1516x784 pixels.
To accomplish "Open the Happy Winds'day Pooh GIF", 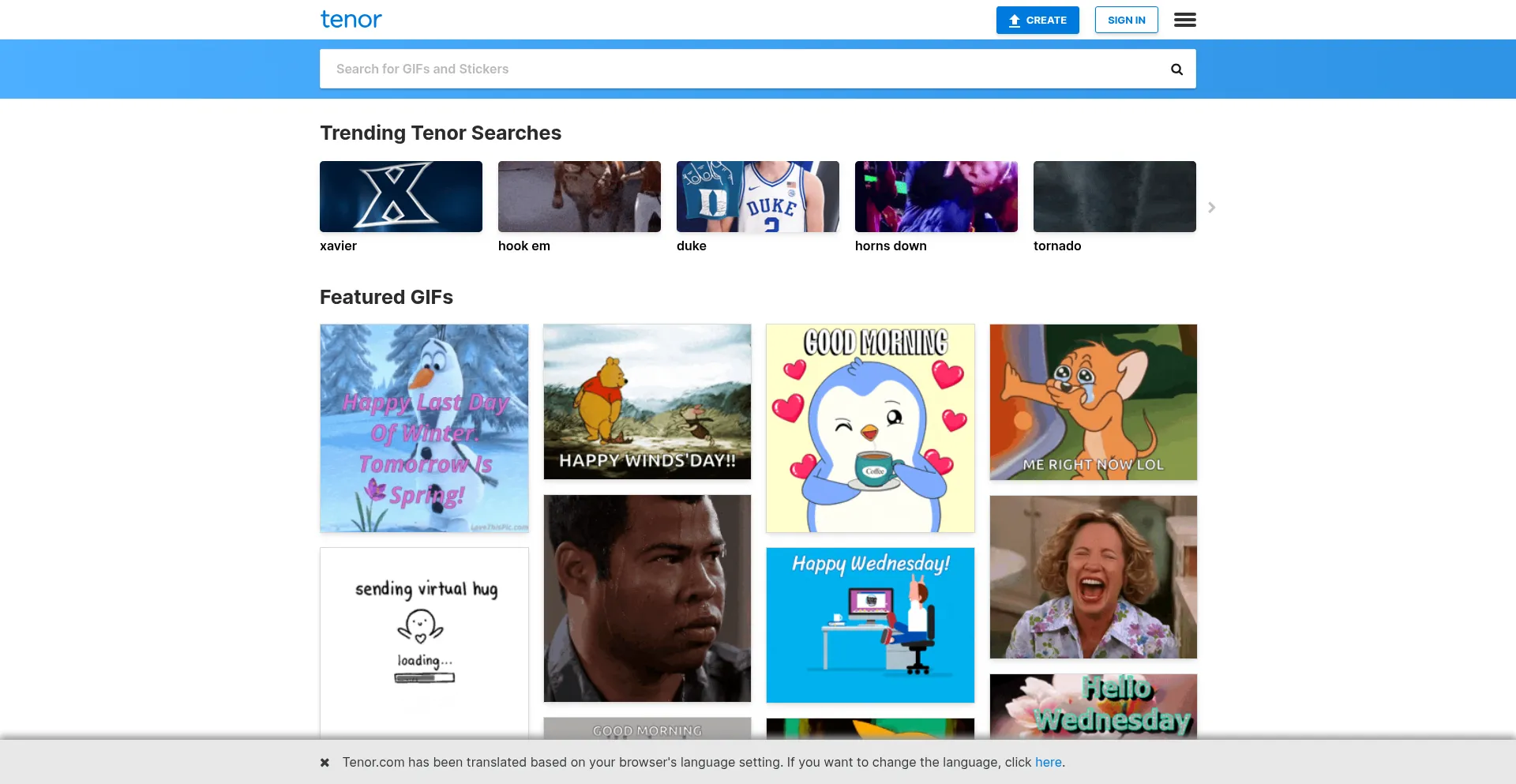I will (647, 401).
